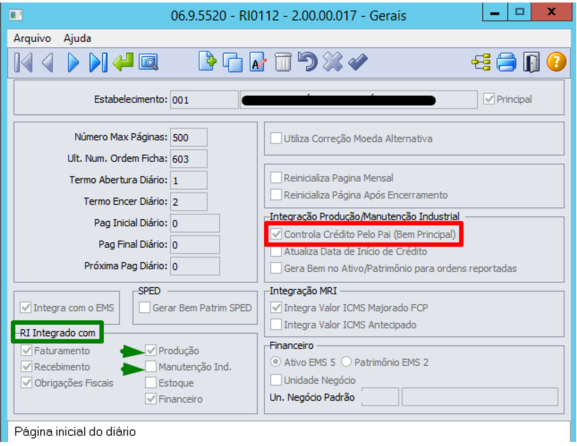Viewport: 577px width, 446px height.
Task: Go to first record with navigation icon
Action: (x=24, y=62)
